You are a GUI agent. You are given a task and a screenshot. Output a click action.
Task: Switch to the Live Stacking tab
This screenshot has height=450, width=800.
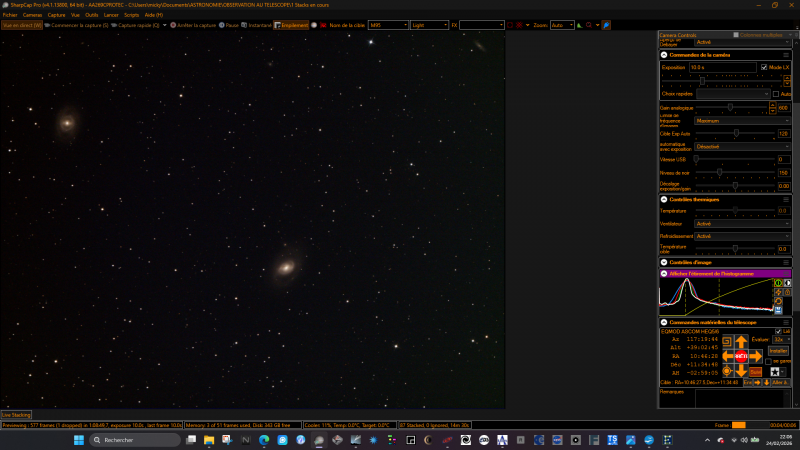[x=16, y=415]
